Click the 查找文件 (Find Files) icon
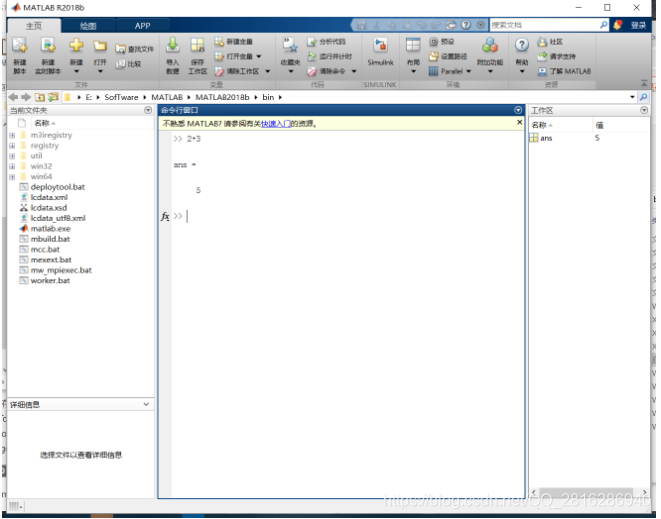 coord(122,48)
